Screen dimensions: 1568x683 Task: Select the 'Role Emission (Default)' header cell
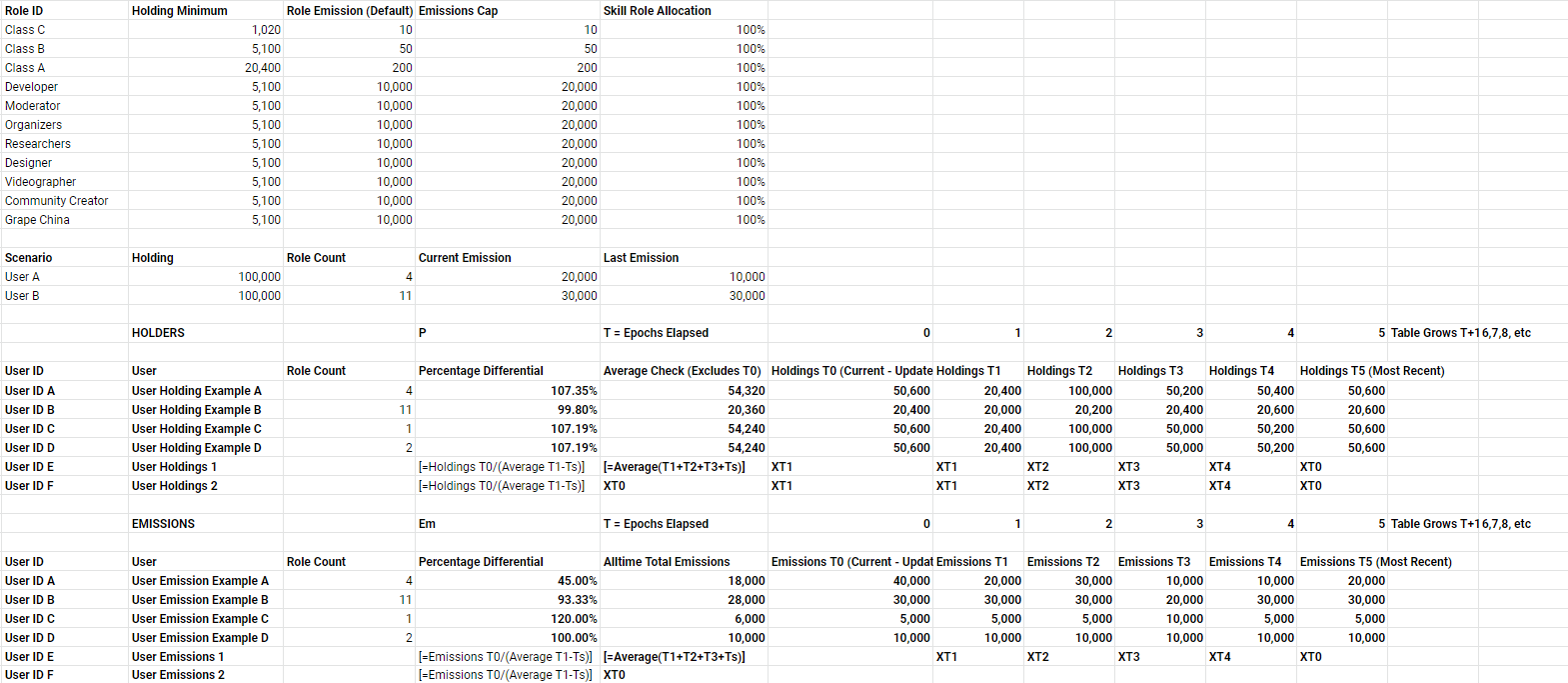[350, 11]
